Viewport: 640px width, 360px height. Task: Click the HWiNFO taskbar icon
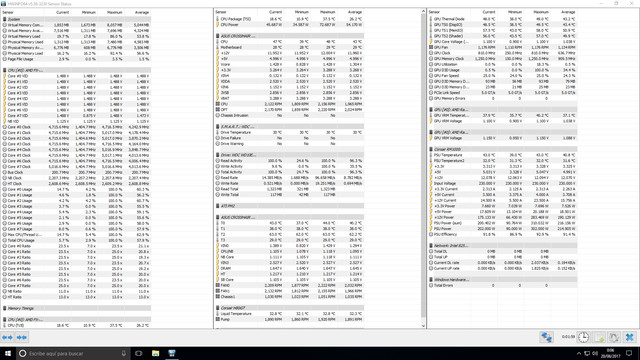tap(172, 353)
